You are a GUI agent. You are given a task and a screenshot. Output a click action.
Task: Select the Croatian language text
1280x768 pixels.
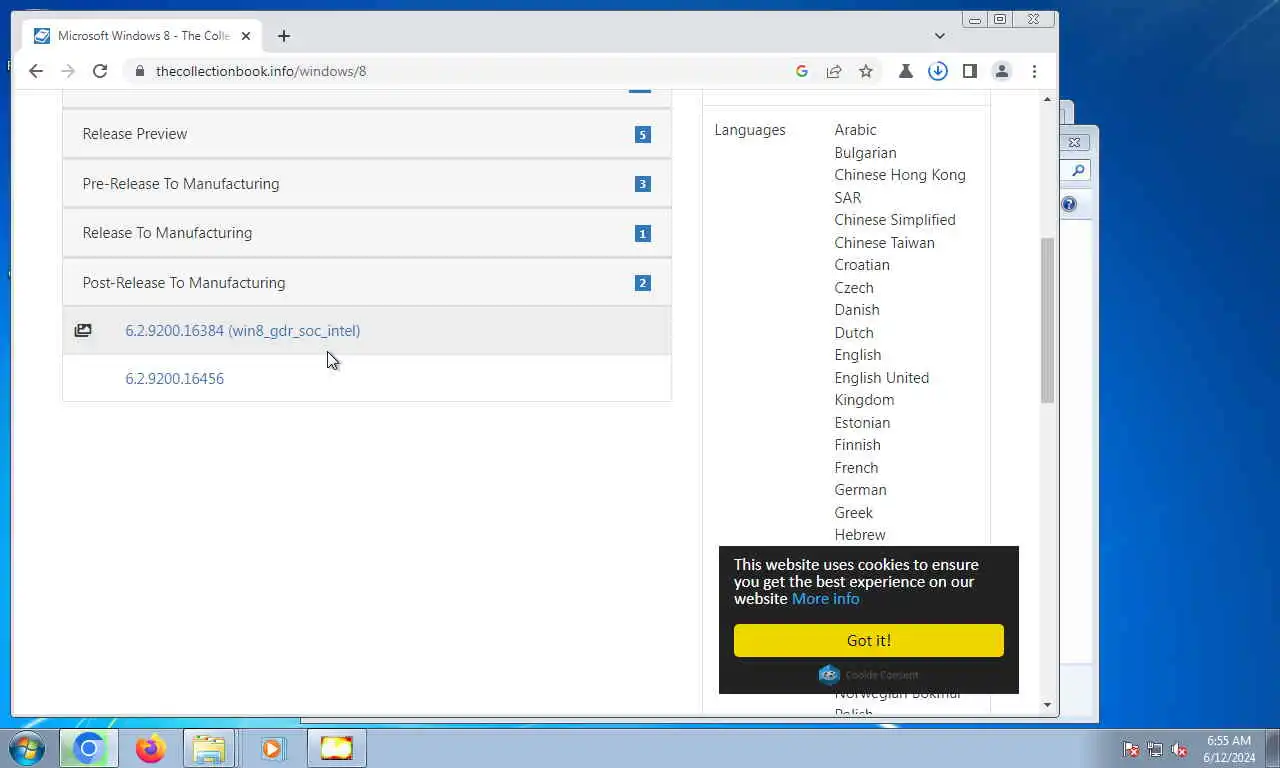tap(862, 265)
